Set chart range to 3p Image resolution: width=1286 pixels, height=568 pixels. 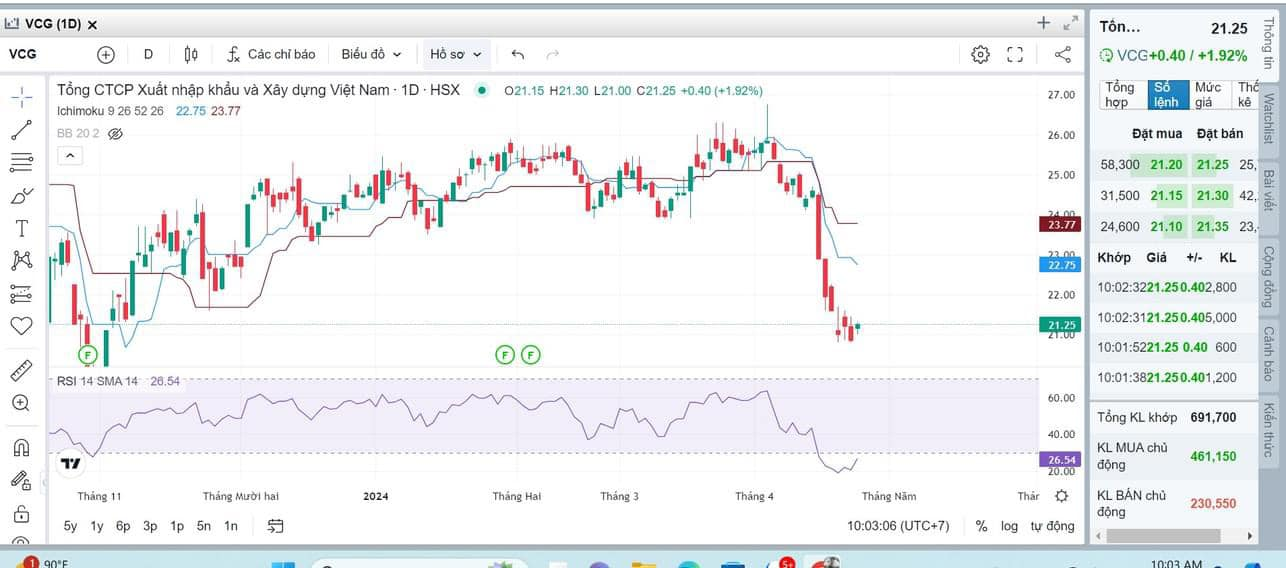[150, 525]
